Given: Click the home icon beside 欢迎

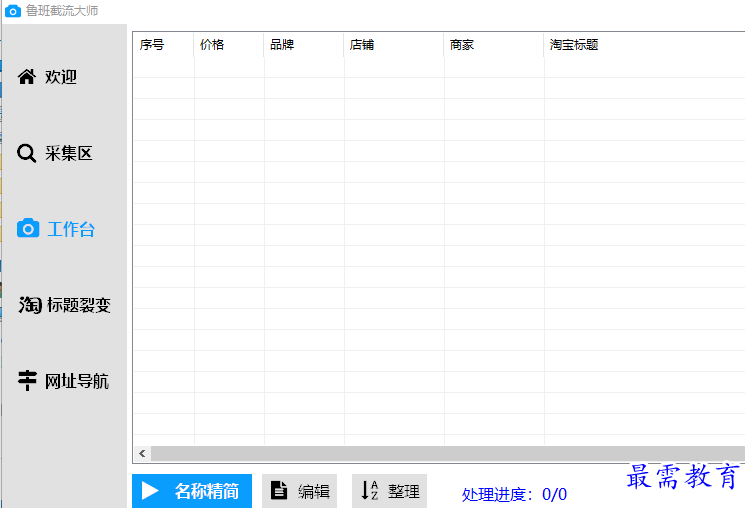Looking at the screenshot, I should pyautogui.click(x=27, y=77).
